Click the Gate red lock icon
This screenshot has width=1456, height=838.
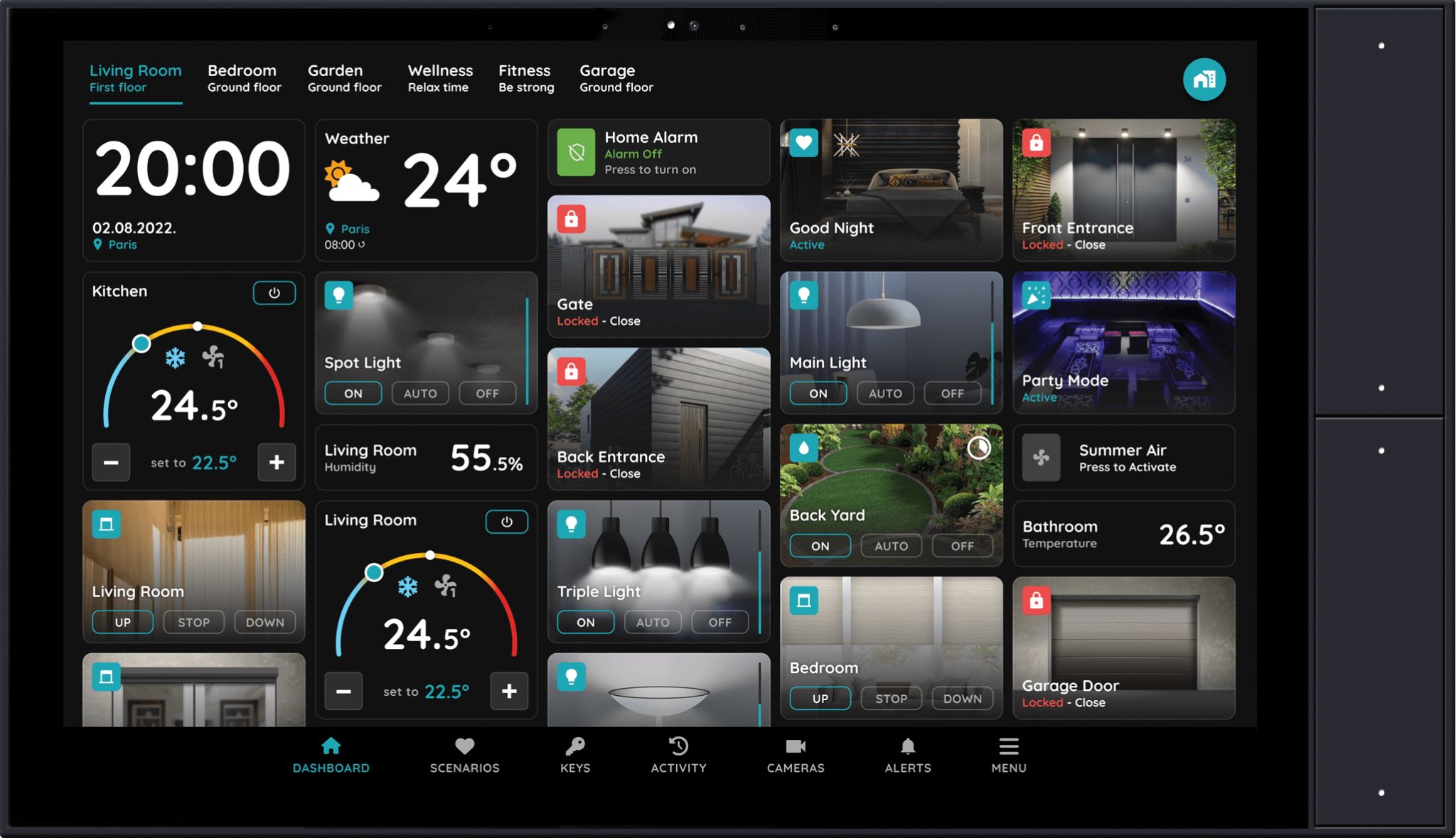(x=571, y=219)
